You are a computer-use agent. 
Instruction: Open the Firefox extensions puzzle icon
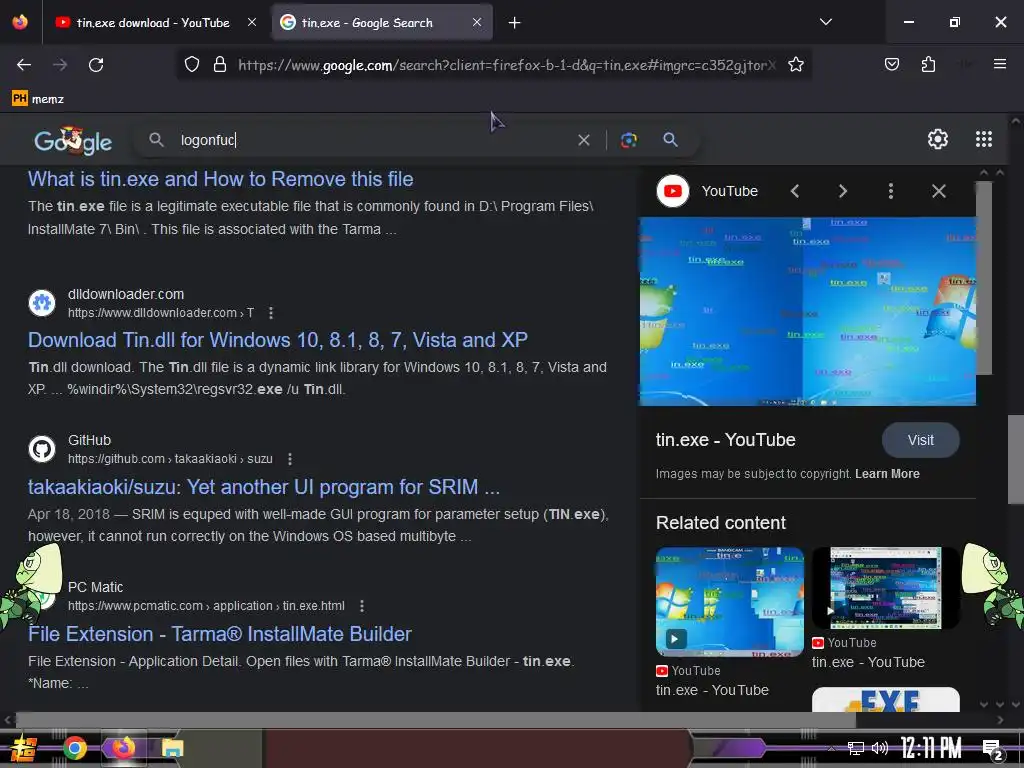tap(928, 64)
